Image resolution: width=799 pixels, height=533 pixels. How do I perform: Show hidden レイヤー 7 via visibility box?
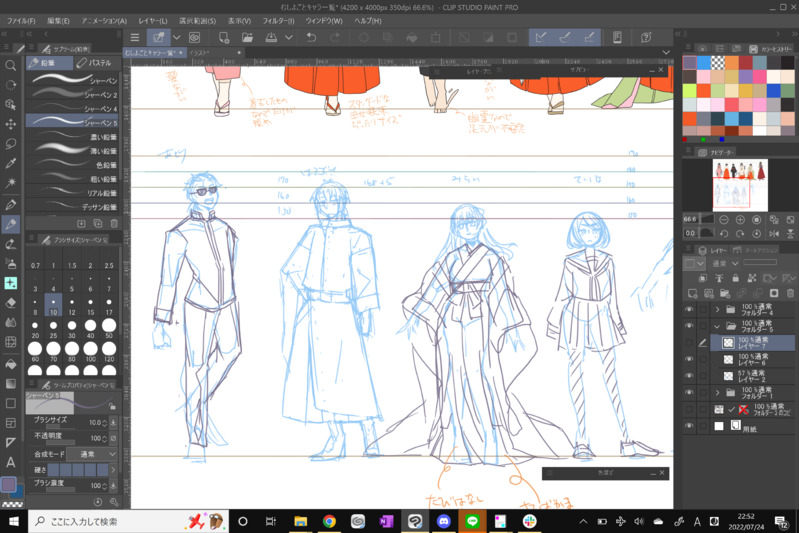point(689,342)
